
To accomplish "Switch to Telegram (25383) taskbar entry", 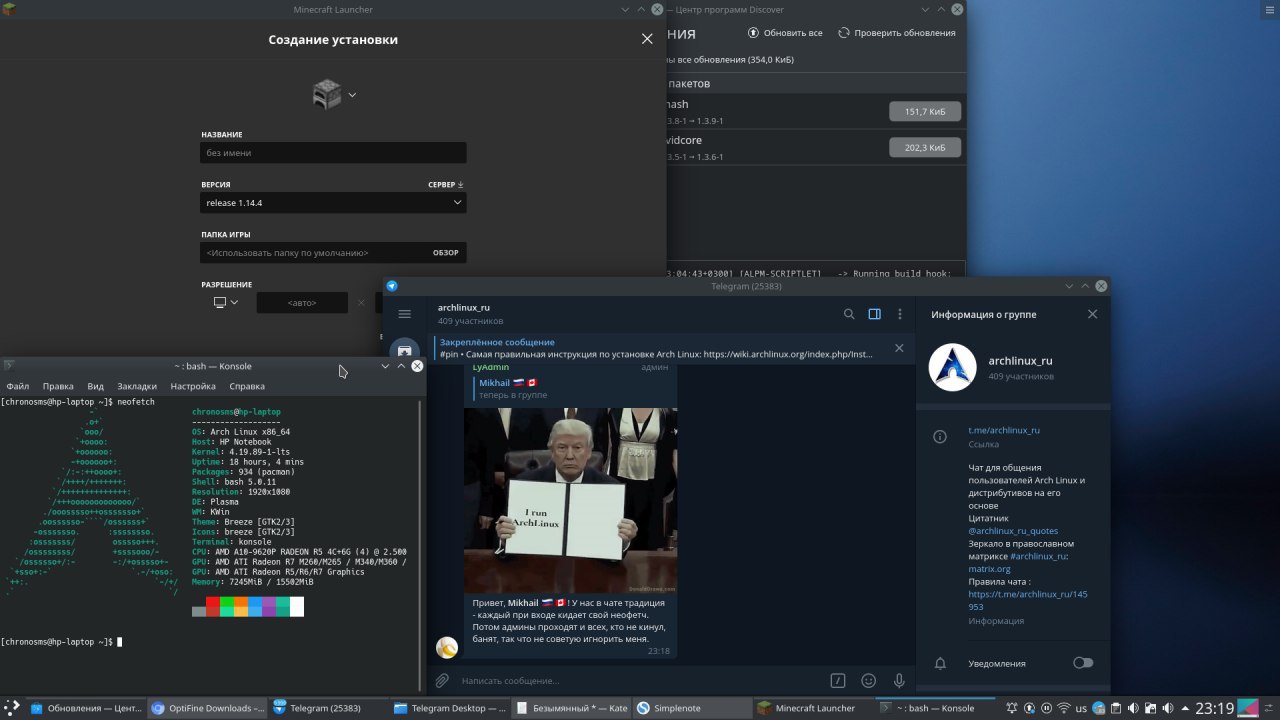I will tap(328, 708).
